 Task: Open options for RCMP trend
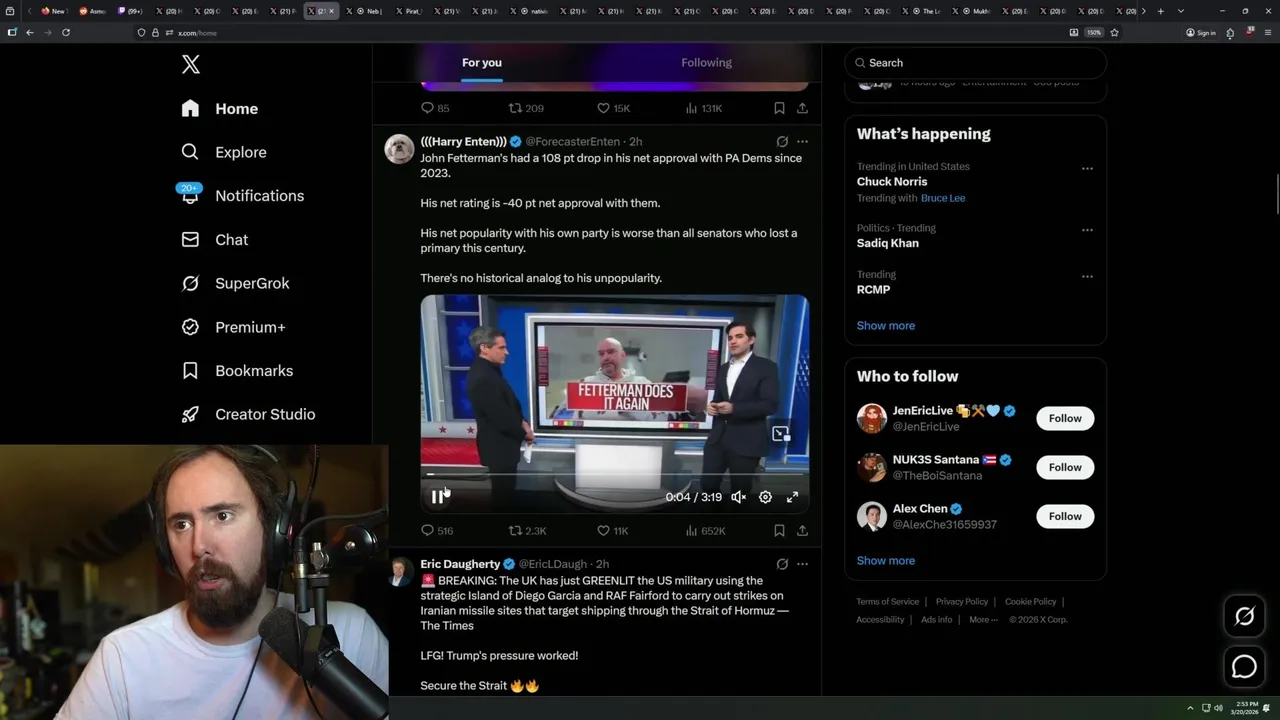point(1087,276)
